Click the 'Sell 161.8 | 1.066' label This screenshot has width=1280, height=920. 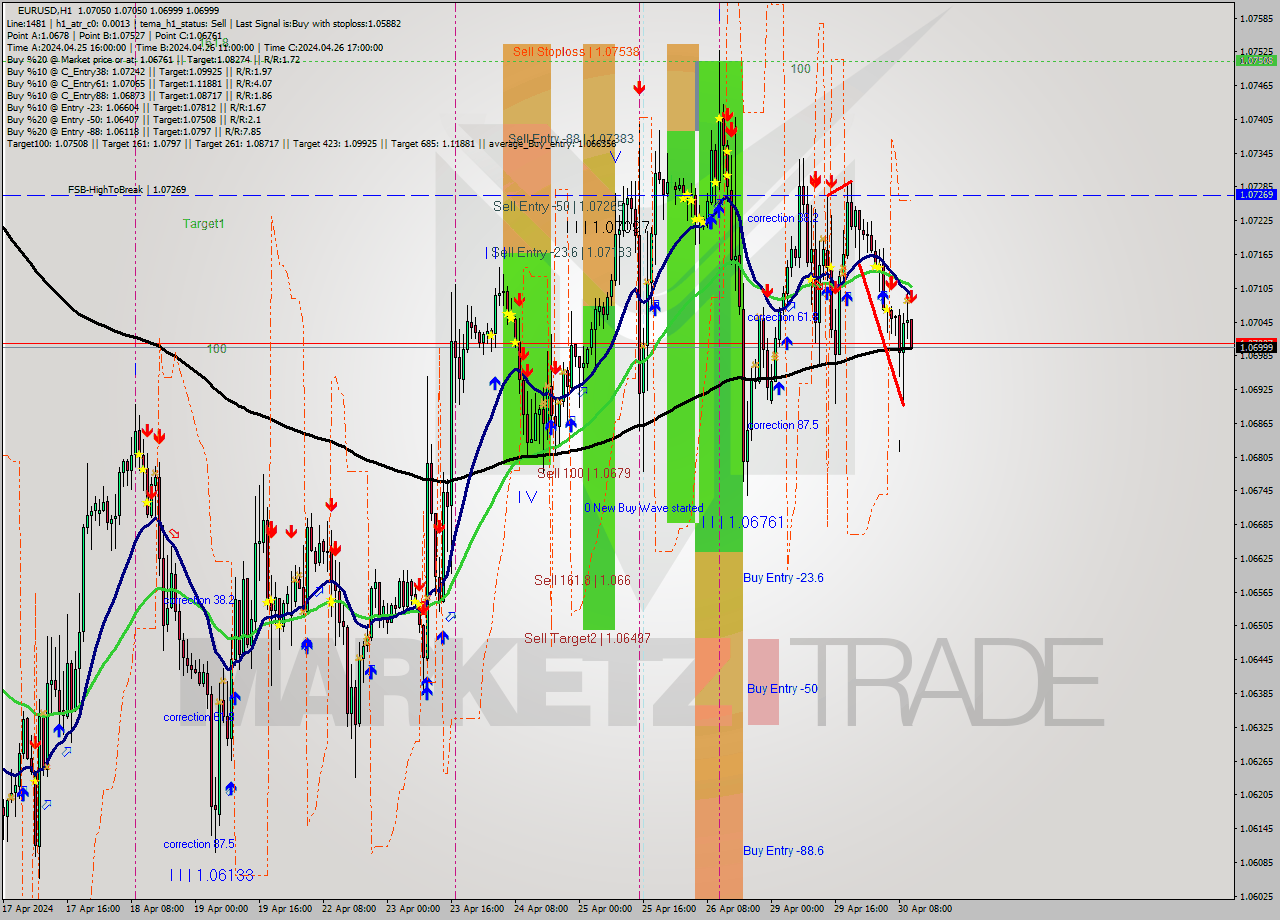[x=582, y=580]
